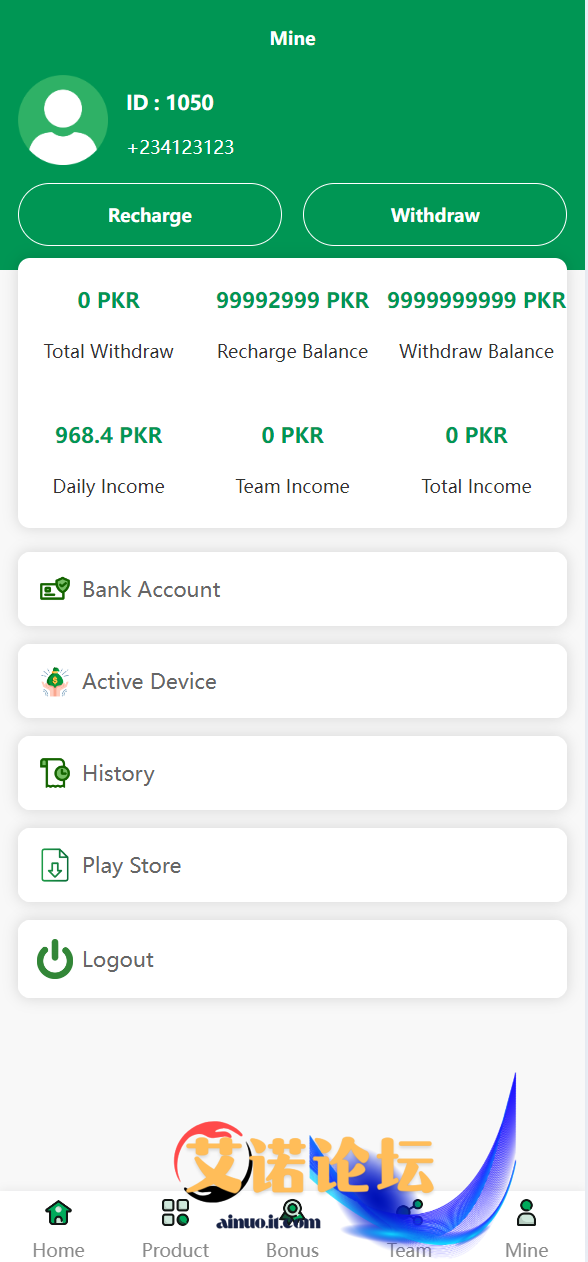Click the Active Device money bag icon
Viewport: 588px width, 1262px height.
click(55, 681)
